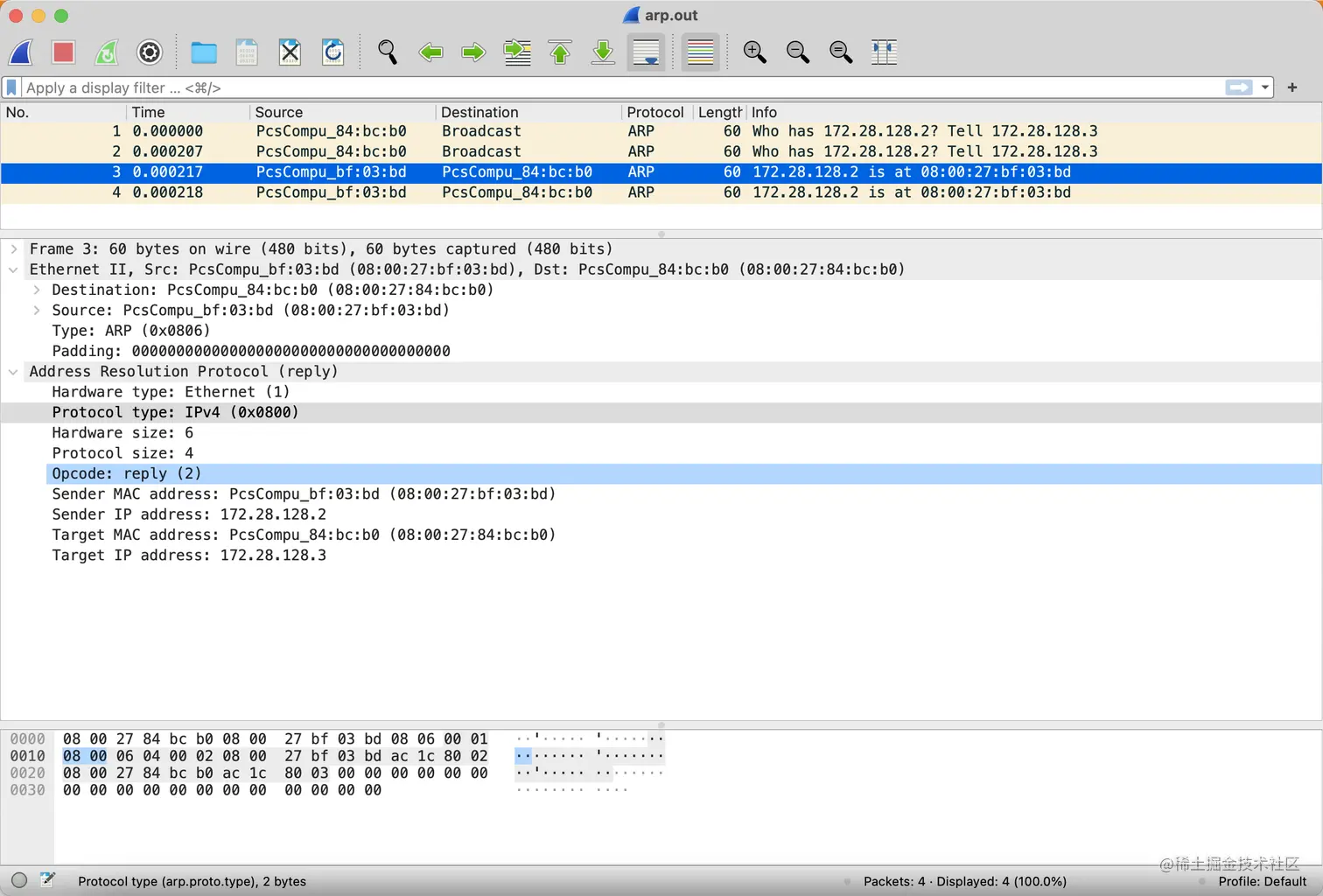
Task: Sort packet list by No. column
Action: 63,112
